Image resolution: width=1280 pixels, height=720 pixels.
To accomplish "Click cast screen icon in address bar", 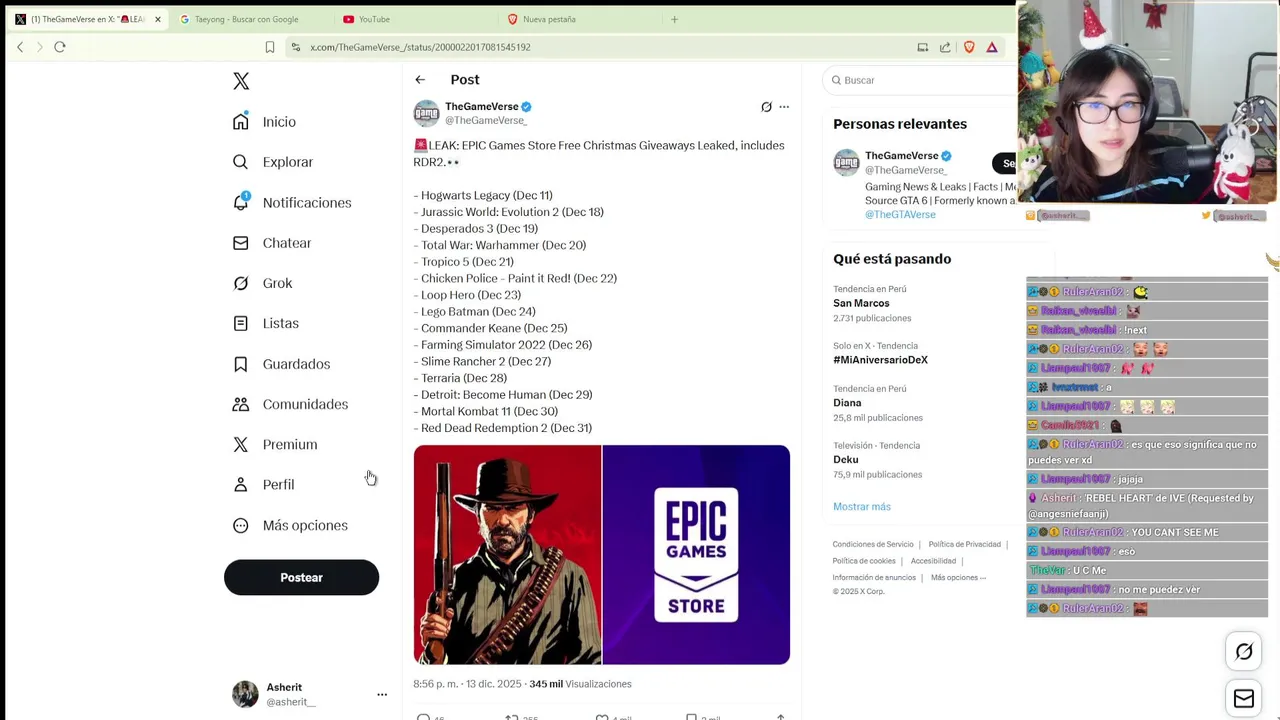I will (923, 47).
